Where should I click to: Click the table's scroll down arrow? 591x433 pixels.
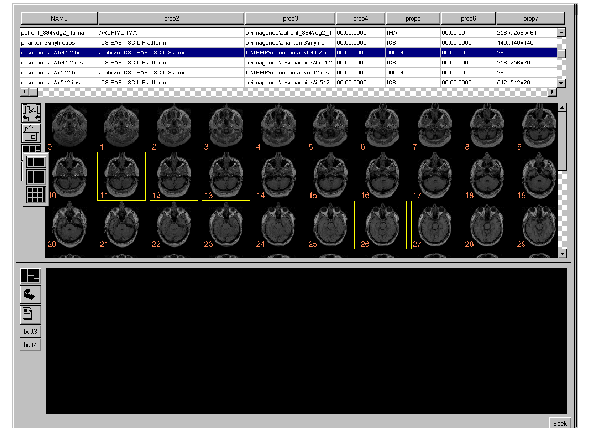click(x=561, y=83)
